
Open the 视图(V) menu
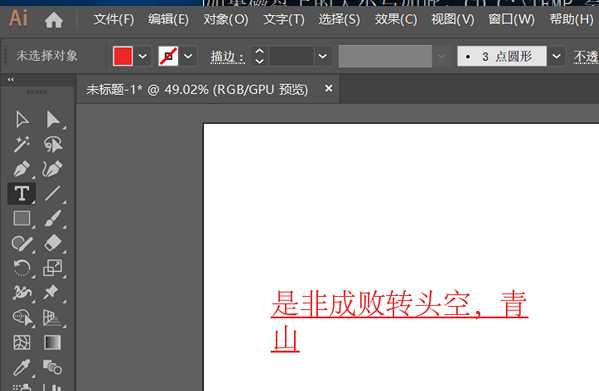coord(453,19)
